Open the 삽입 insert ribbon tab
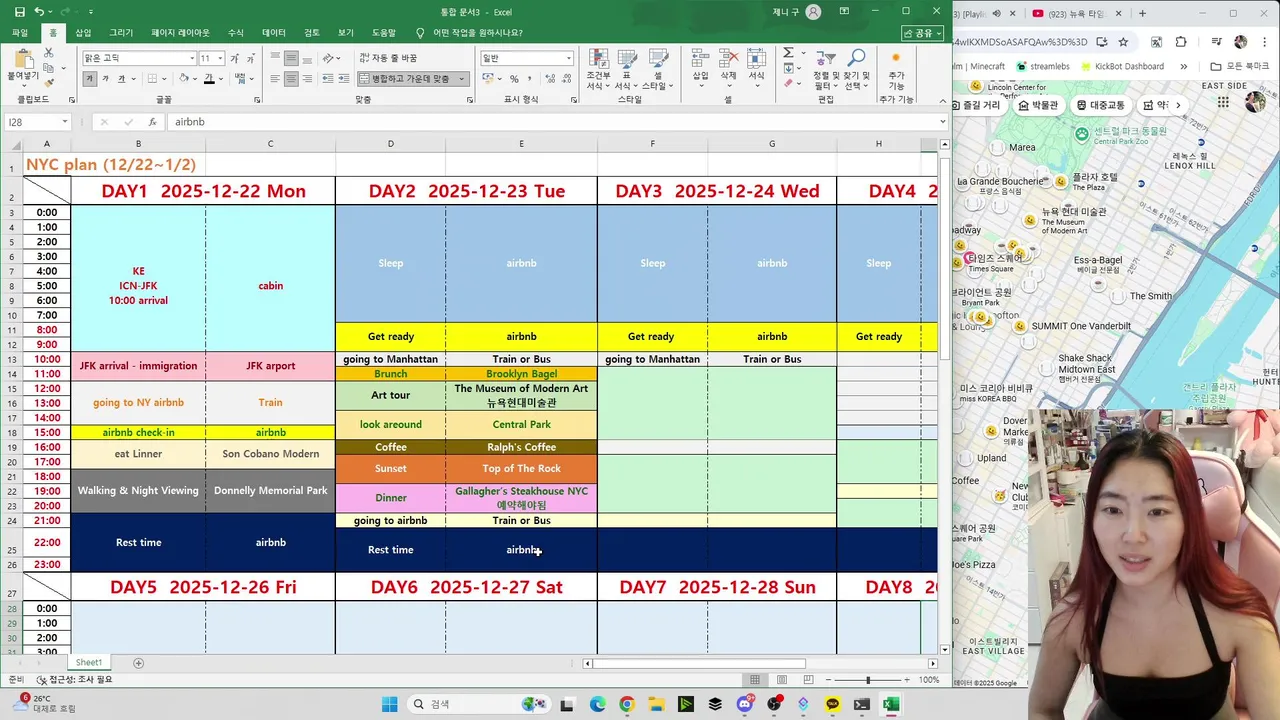The height and width of the screenshot is (720, 1280). point(83,33)
